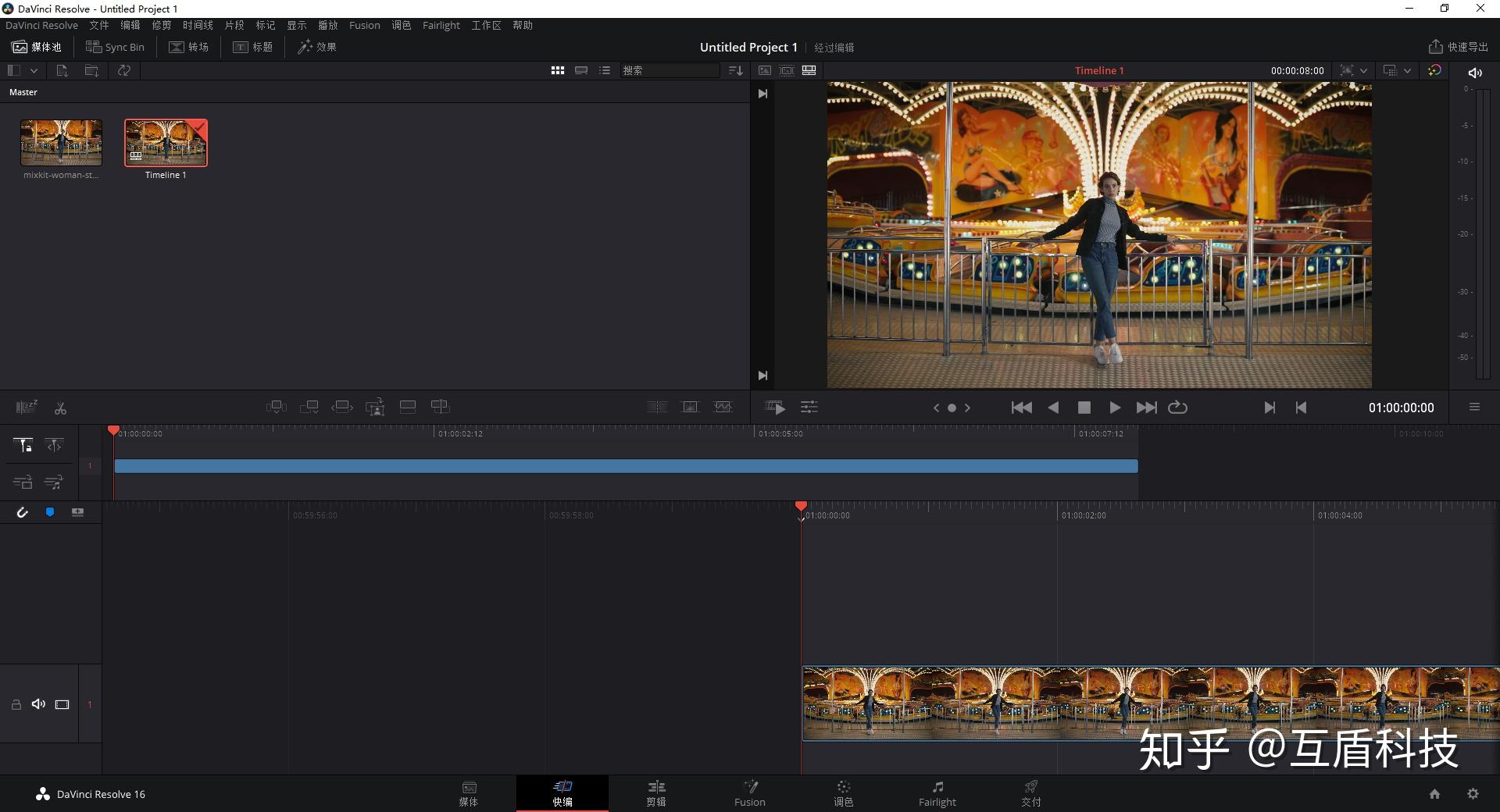The width and height of the screenshot is (1500, 812).
Task: Click the media pool search field
Action: point(670,70)
